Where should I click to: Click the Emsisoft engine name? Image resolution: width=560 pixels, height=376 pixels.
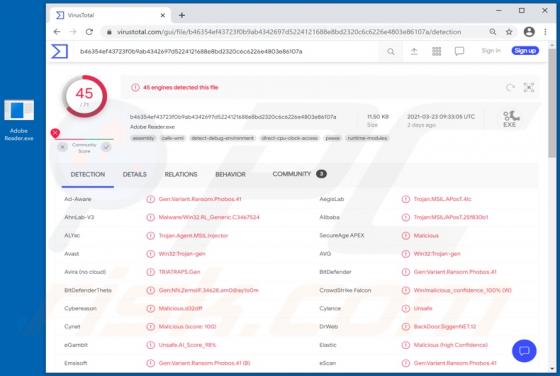76,363
